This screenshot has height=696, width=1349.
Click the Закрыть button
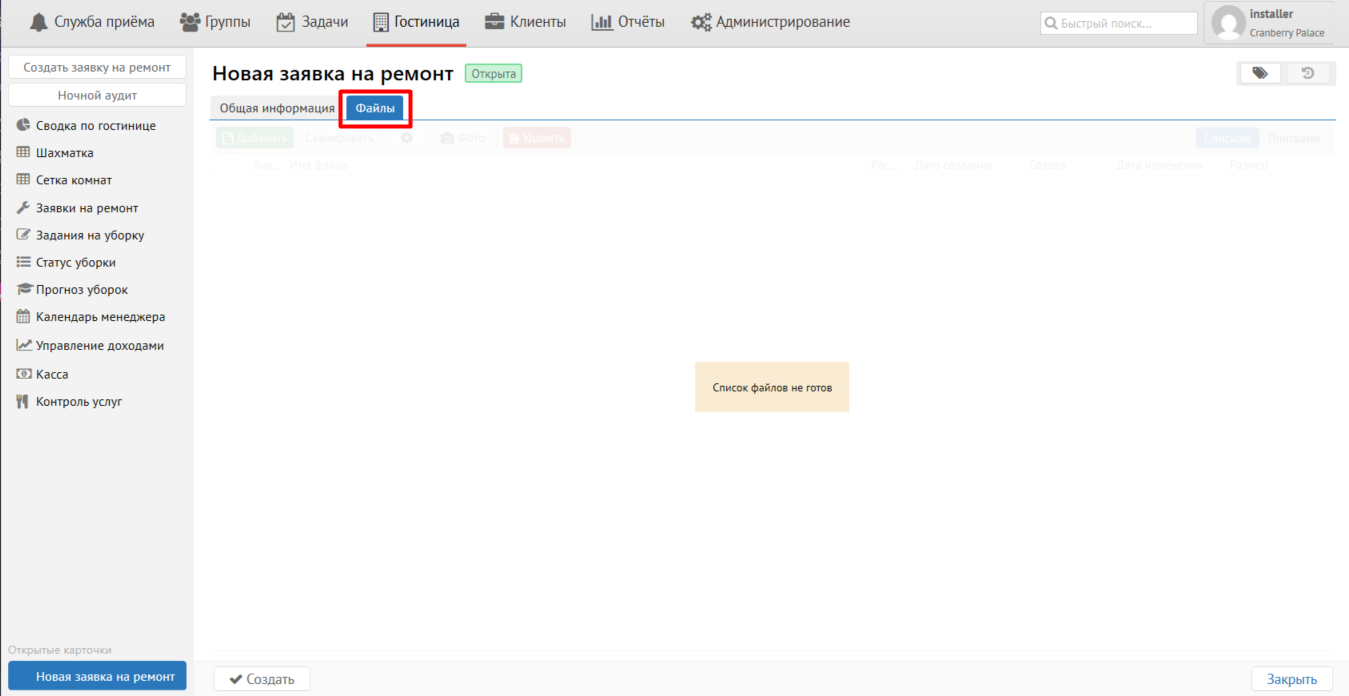[1292, 679]
